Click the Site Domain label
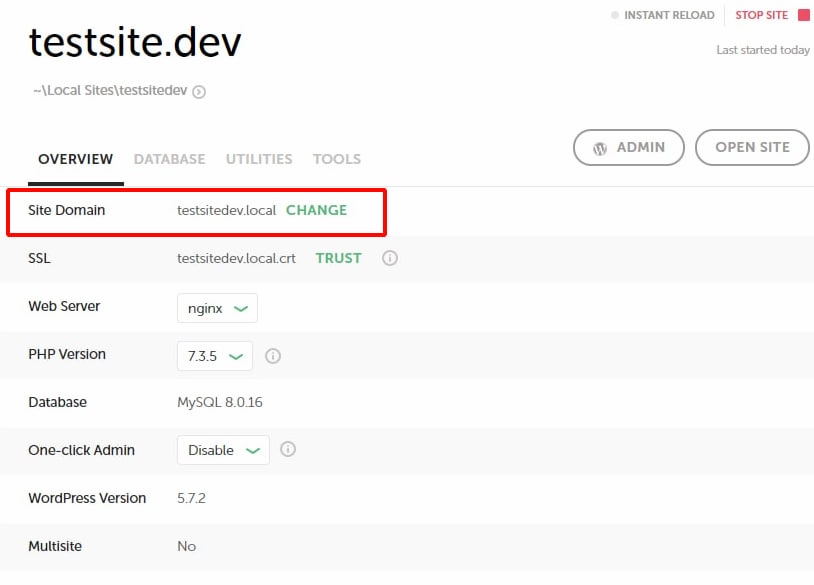This screenshot has width=814, height=585. pyautogui.click(x=66, y=210)
